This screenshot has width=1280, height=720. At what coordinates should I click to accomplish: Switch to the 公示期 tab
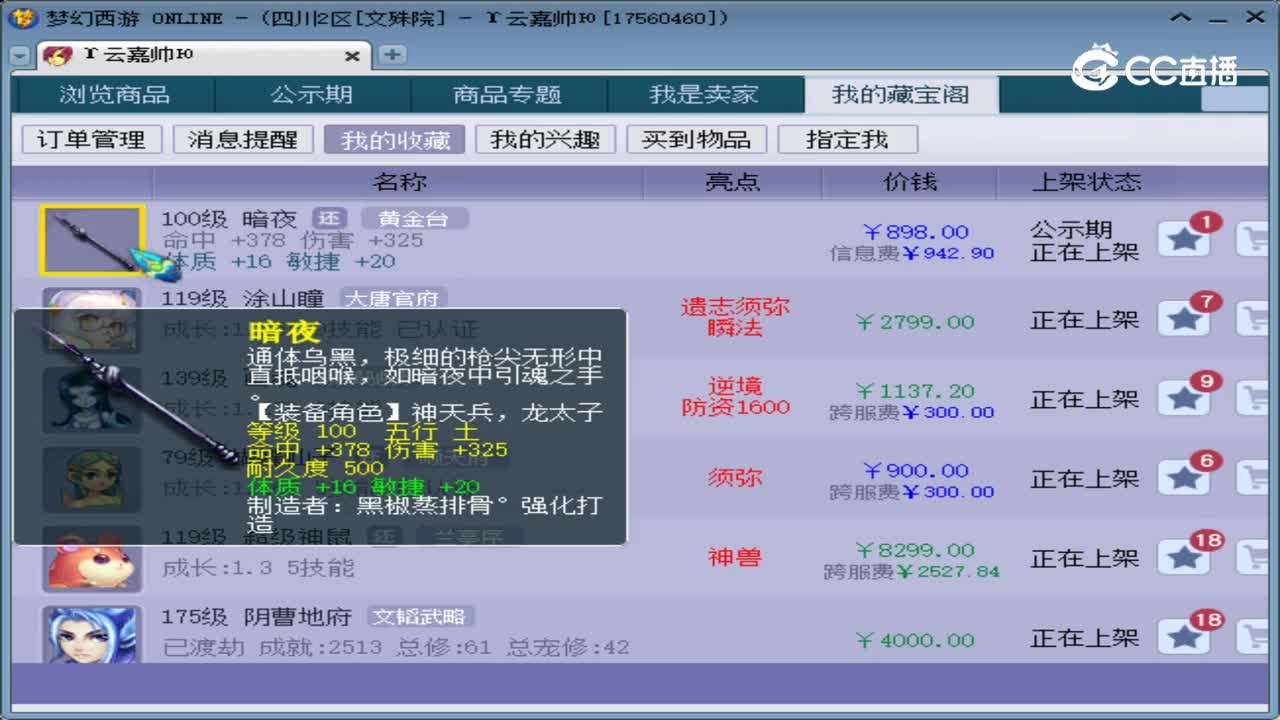coord(311,95)
